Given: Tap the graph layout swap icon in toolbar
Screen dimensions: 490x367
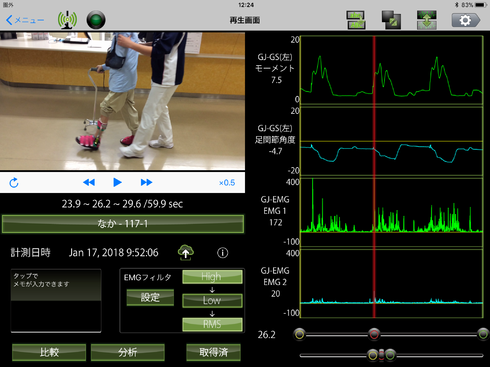Looking at the screenshot, I should (x=356, y=20).
